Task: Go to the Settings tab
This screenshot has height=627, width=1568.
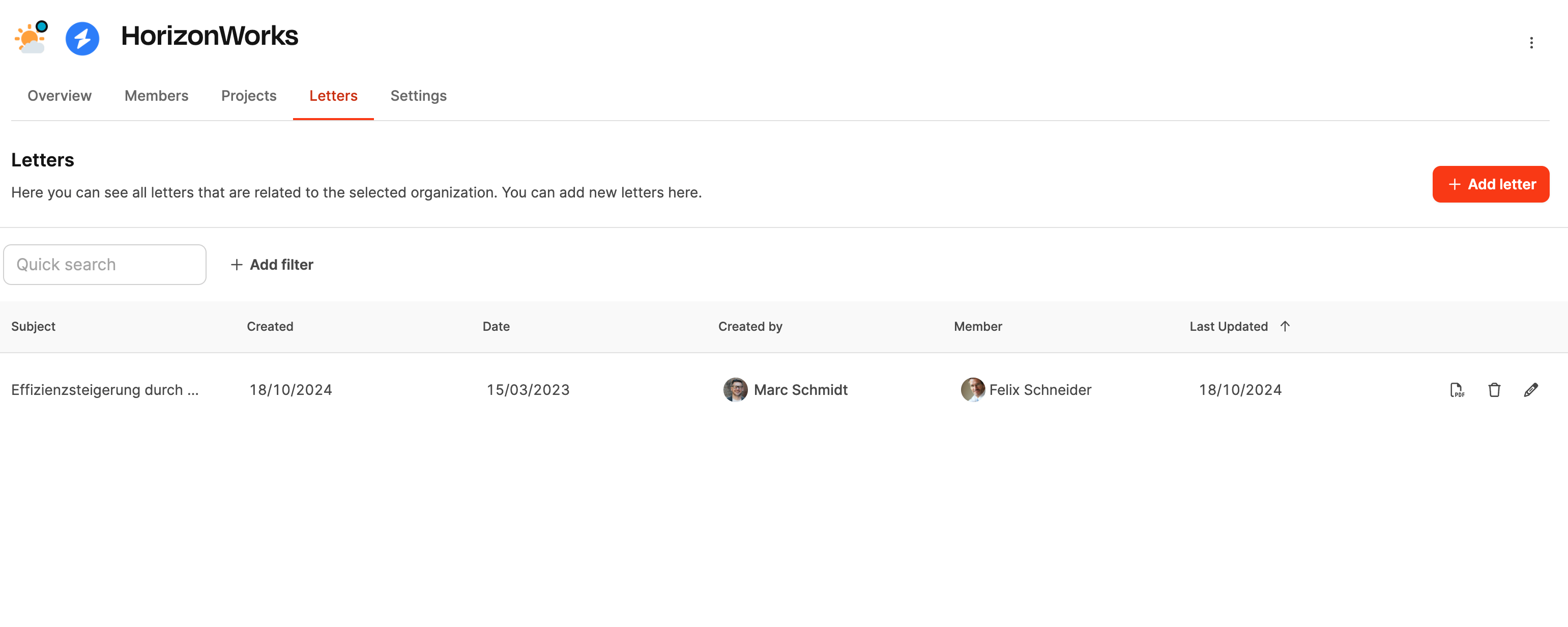Action: (x=418, y=96)
